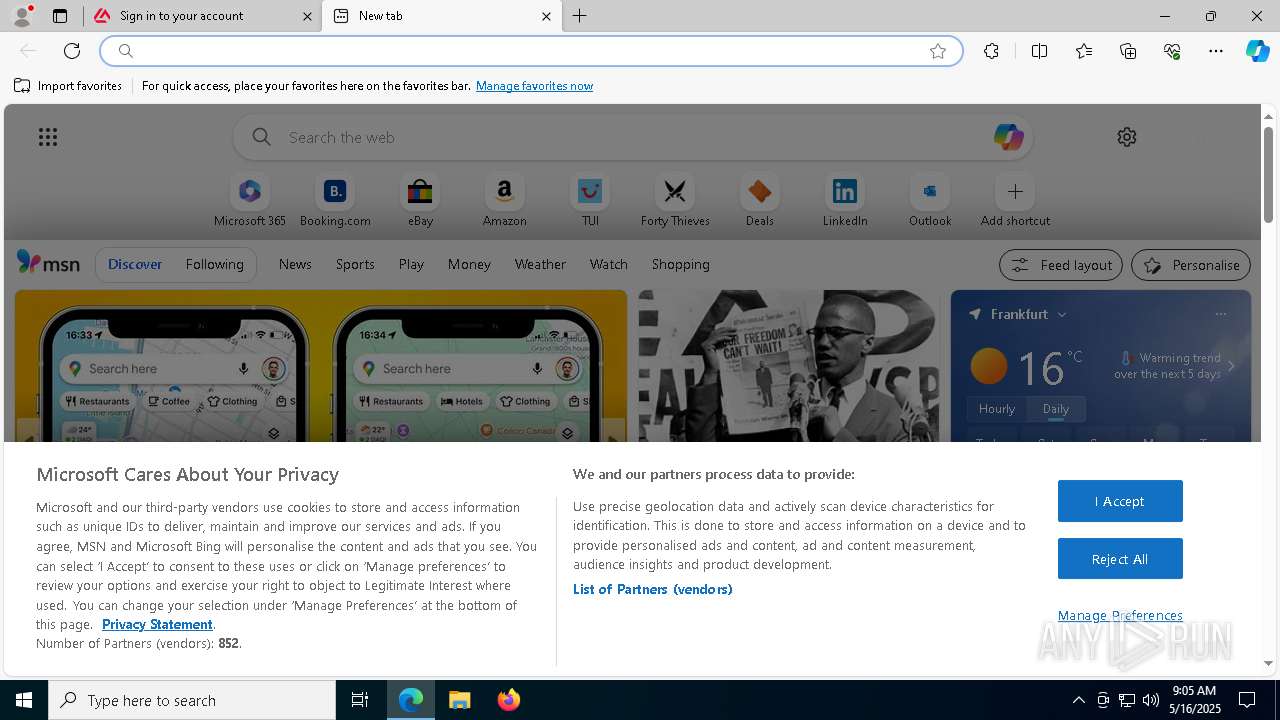Launch Firefox from the taskbar
This screenshot has height=720, width=1280.
coord(508,700)
